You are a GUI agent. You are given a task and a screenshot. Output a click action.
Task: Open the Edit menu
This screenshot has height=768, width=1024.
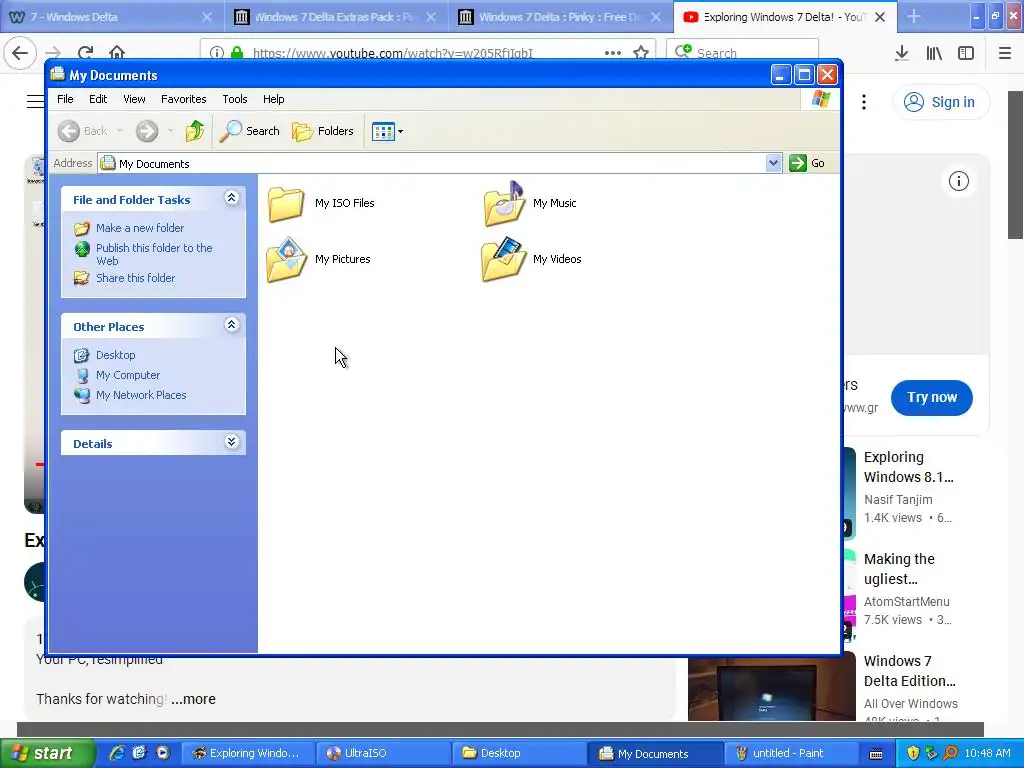pyautogui.click(x=98, y=99)
